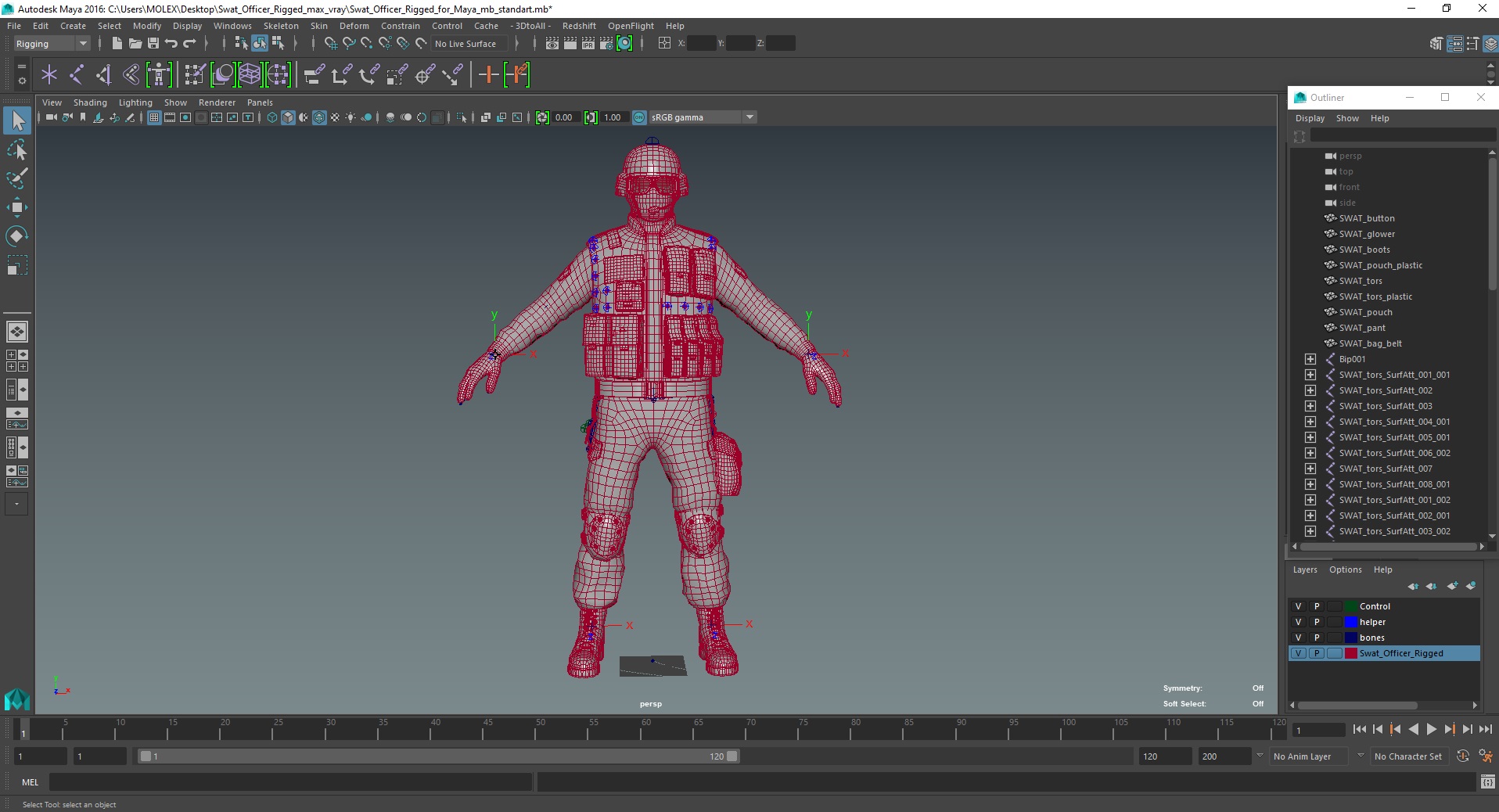Image resolution: width=1499 pixels, height=812 pixels.
Task: Click red color swatch of Swat_Officer_Rigged layer
Action: pyautogui.click(x=1351, y=653)
